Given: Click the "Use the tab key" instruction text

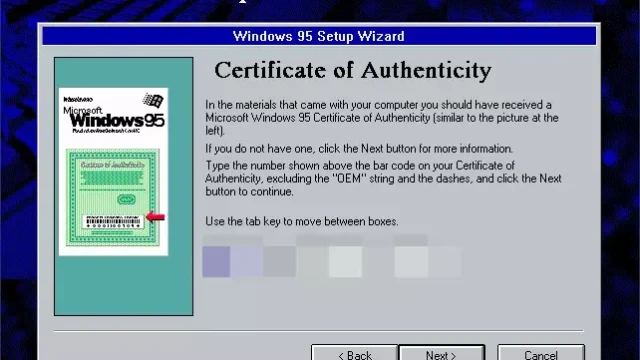Looking at the screenshot, I should pyautogui.click(x=302, y=221).
